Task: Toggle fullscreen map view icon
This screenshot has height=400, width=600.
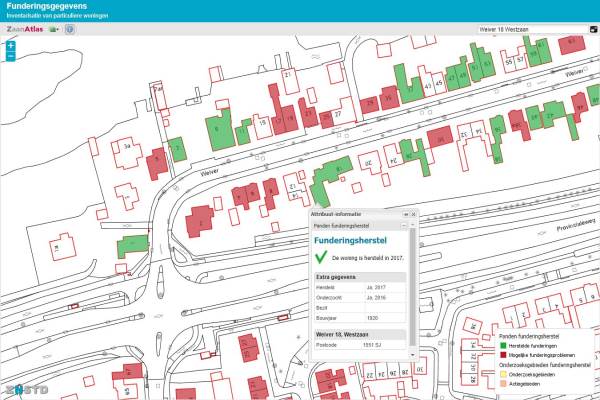Action: [591, 29]
